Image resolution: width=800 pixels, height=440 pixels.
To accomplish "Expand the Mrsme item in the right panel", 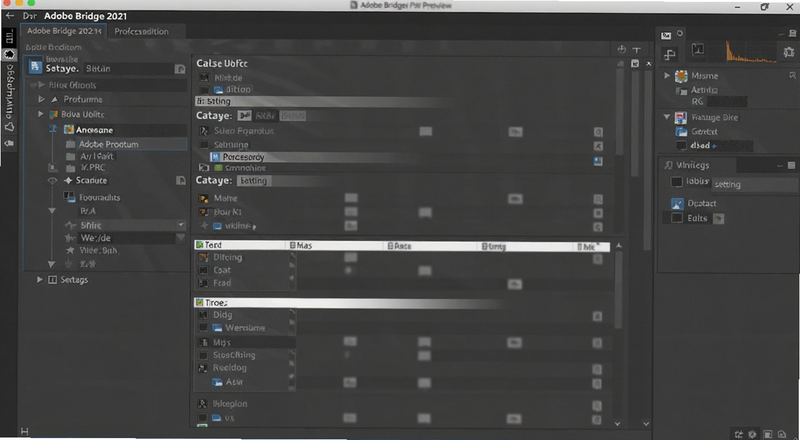I will click(666, 76).
